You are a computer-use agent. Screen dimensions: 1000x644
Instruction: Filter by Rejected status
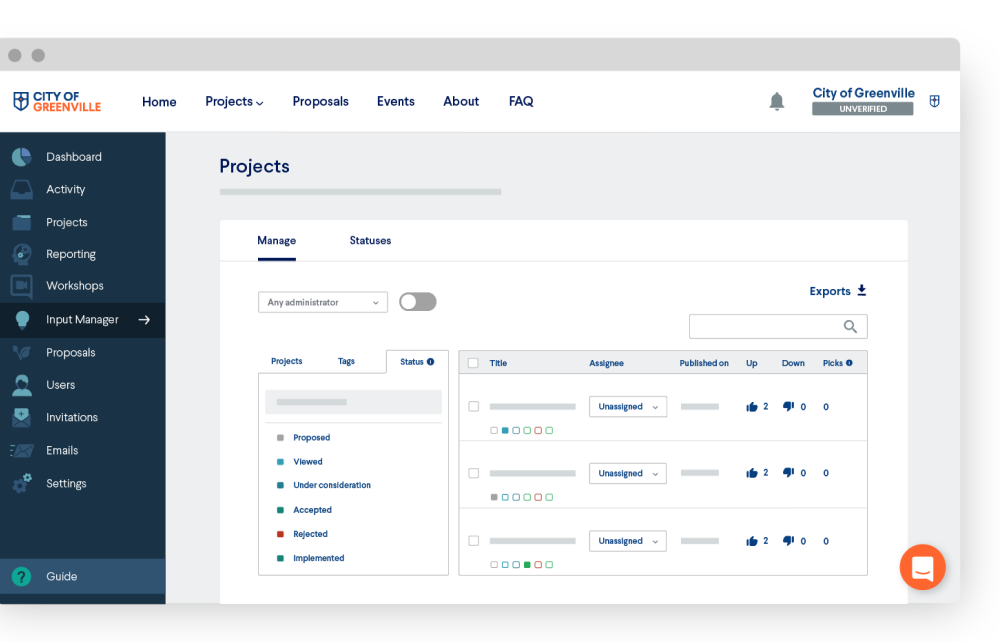(310, 534)
